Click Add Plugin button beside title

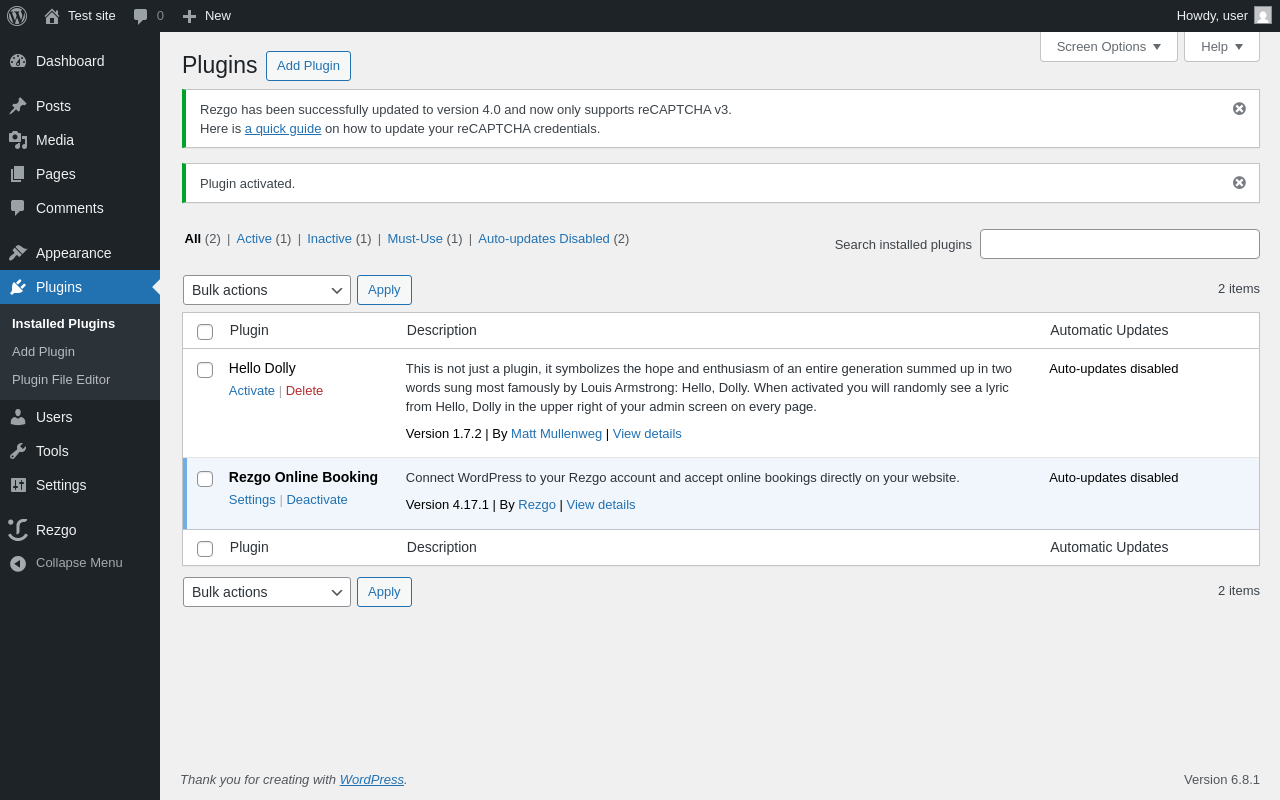[x=308, y=66]
